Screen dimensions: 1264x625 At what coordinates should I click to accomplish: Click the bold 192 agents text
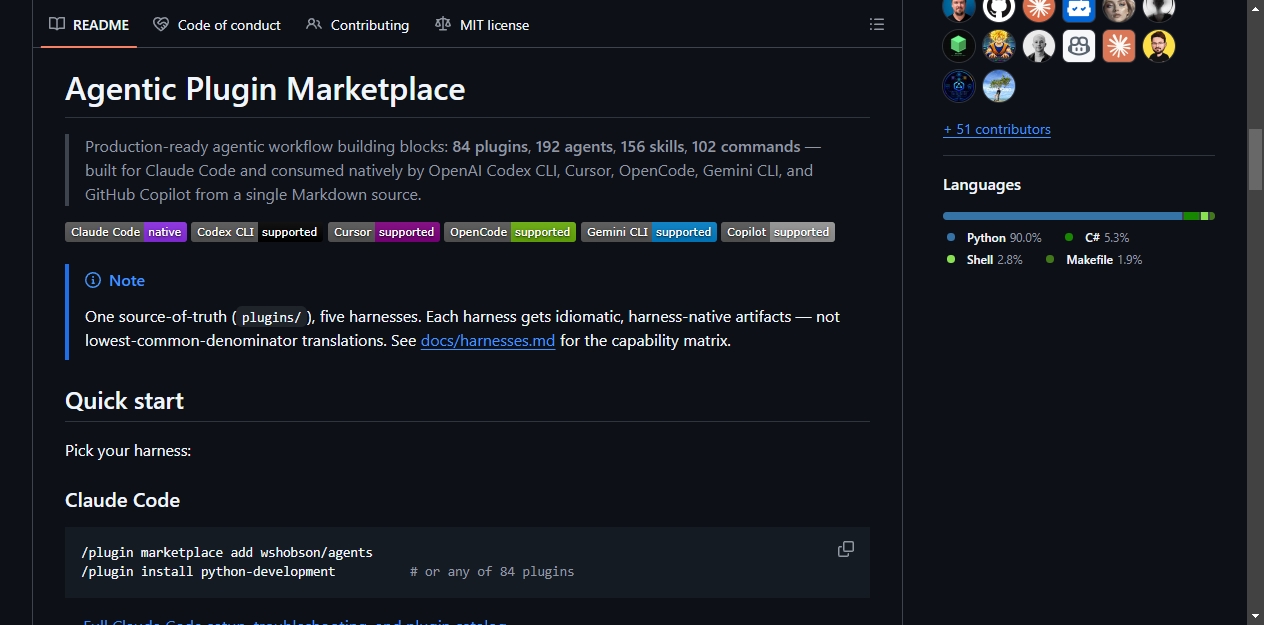point(574,146)
